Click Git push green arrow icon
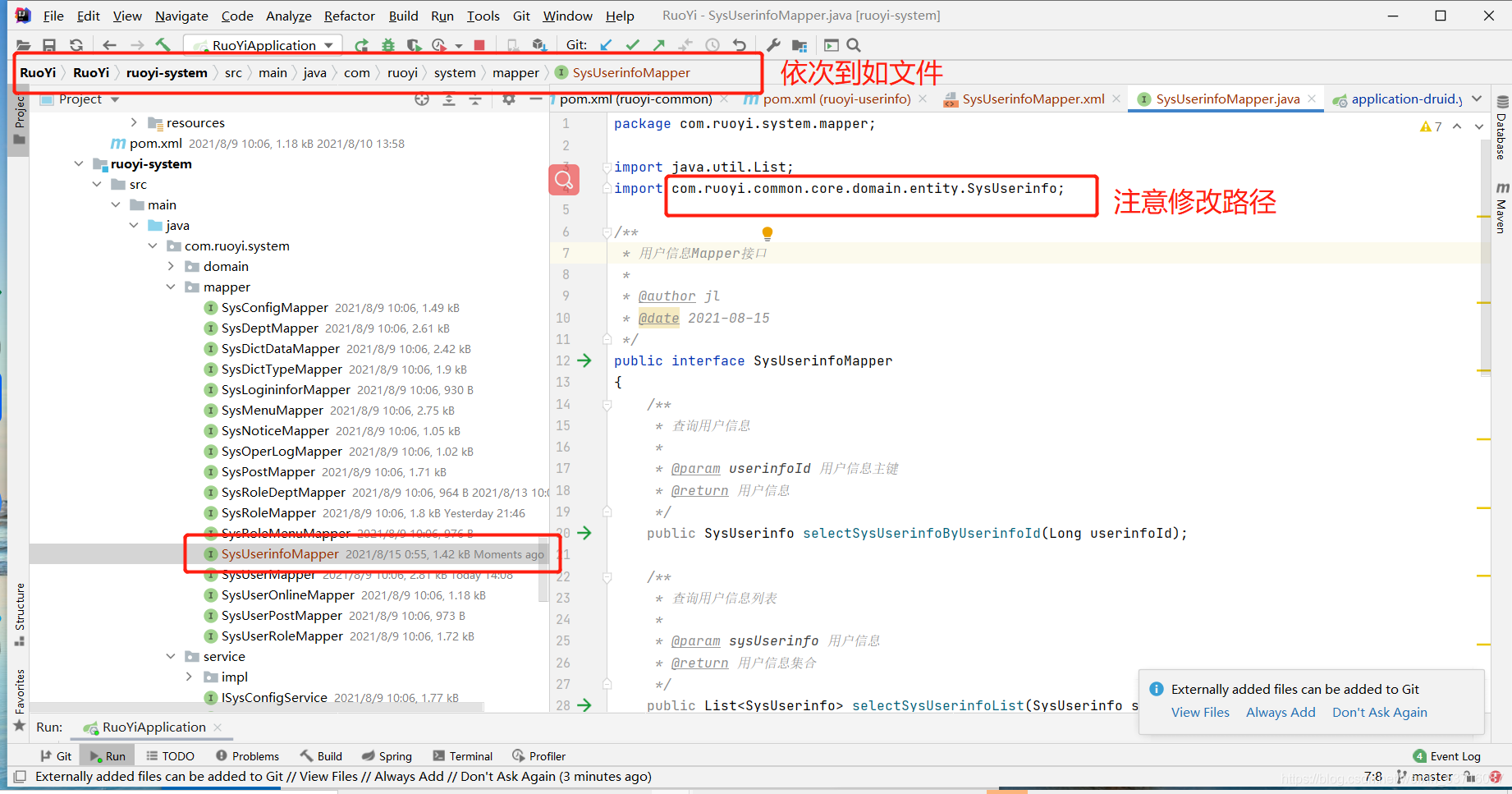 (659, 45)
